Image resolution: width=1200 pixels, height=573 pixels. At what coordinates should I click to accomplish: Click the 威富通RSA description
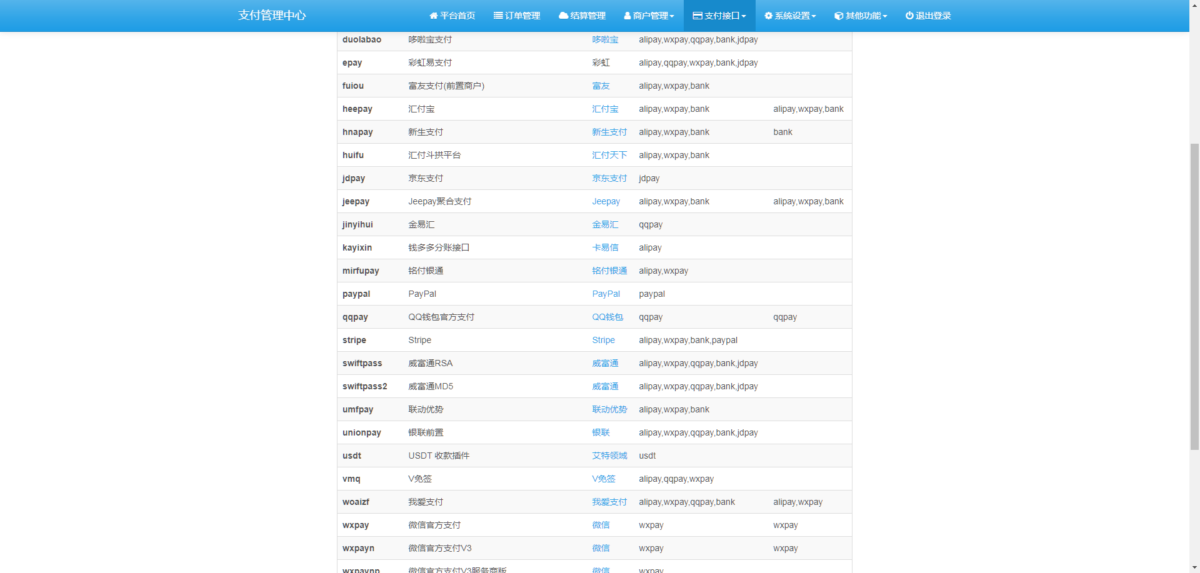(x=430, y=363)
